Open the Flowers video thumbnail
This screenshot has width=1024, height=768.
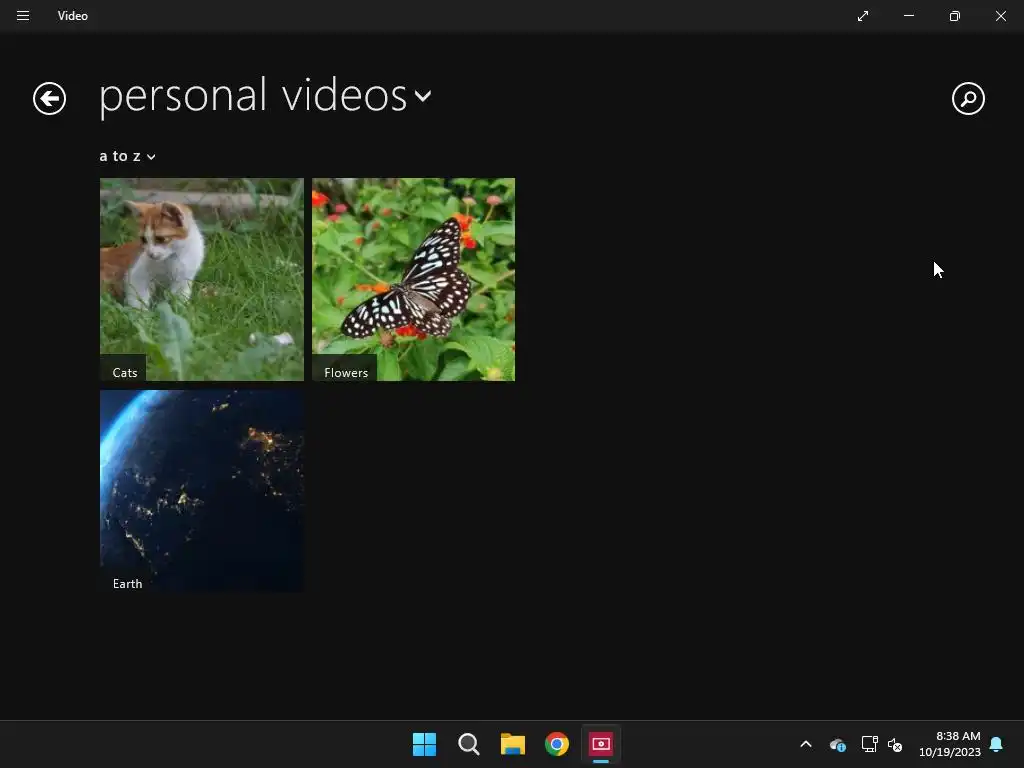413,280
